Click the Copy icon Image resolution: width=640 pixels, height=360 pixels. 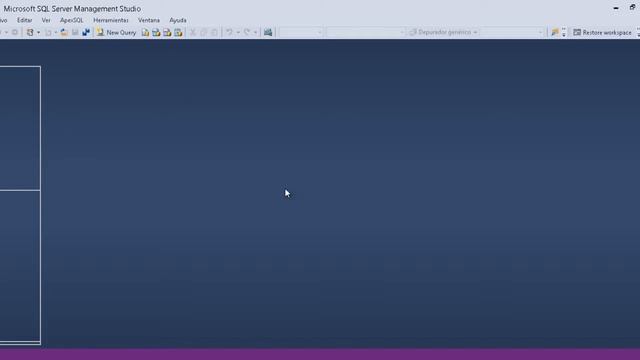pyautogui.click(x=203, y=32)
